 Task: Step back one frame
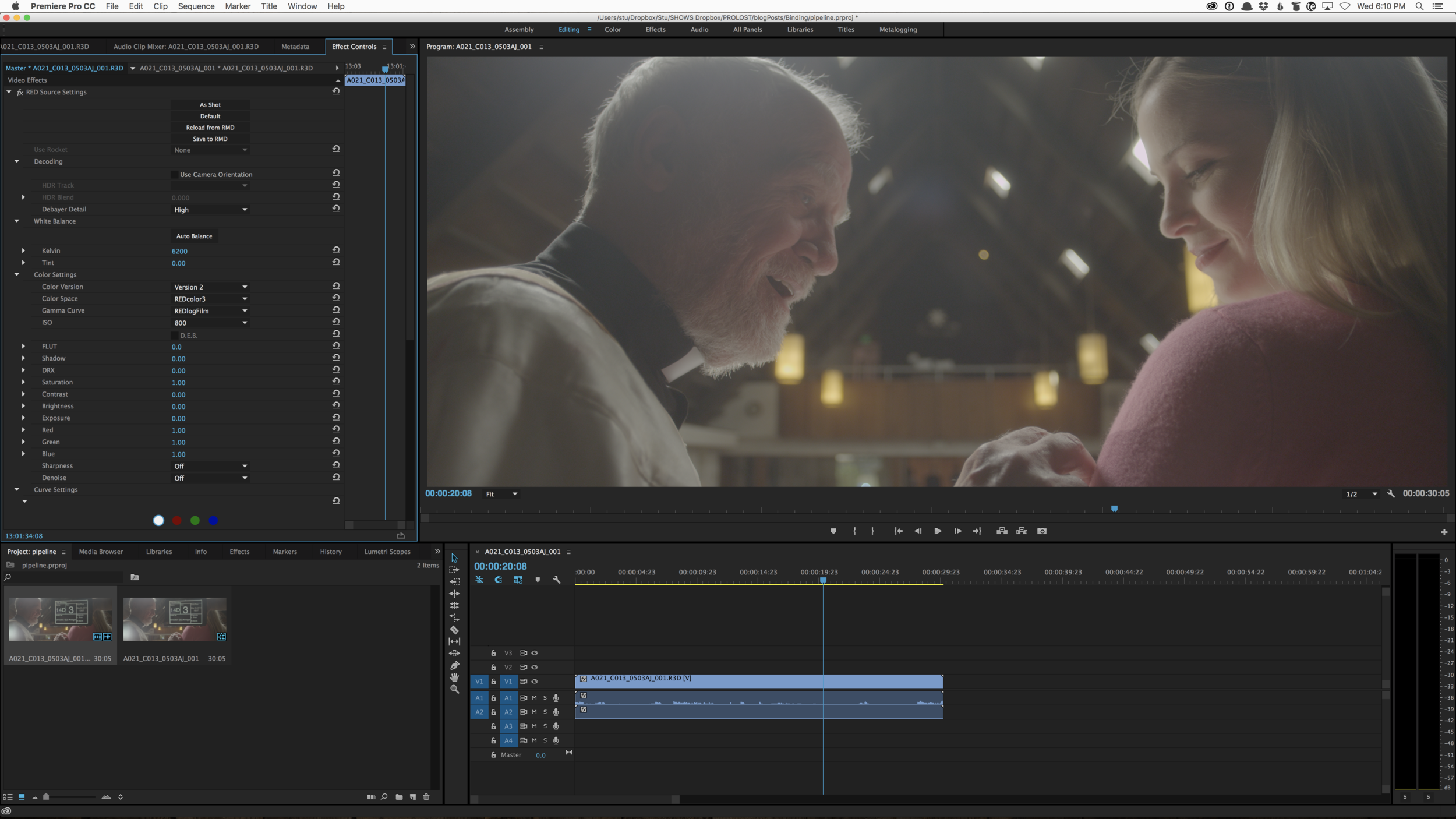[918, 531]
